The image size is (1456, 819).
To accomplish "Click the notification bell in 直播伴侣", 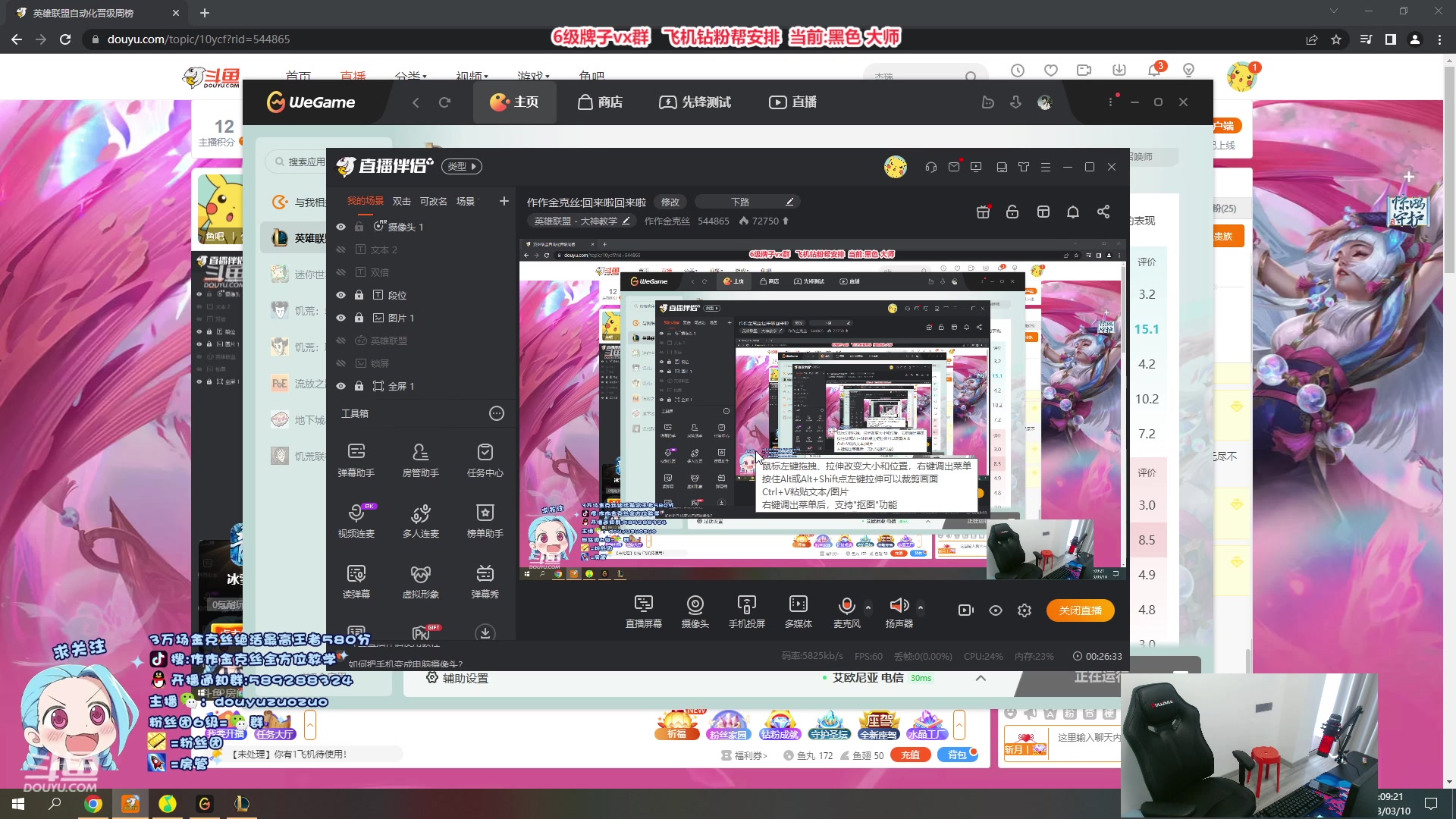I will coord(1073,212).
